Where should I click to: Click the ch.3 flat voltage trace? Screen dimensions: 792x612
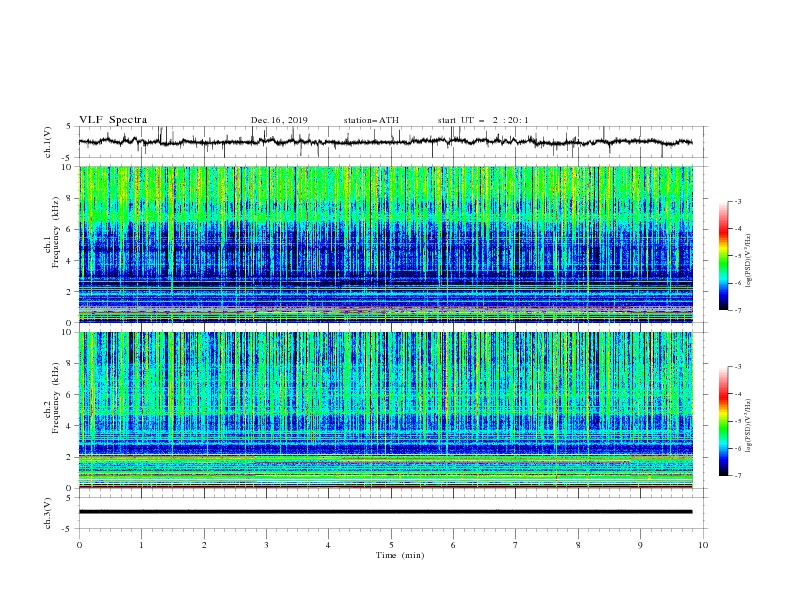coord(385,512)
